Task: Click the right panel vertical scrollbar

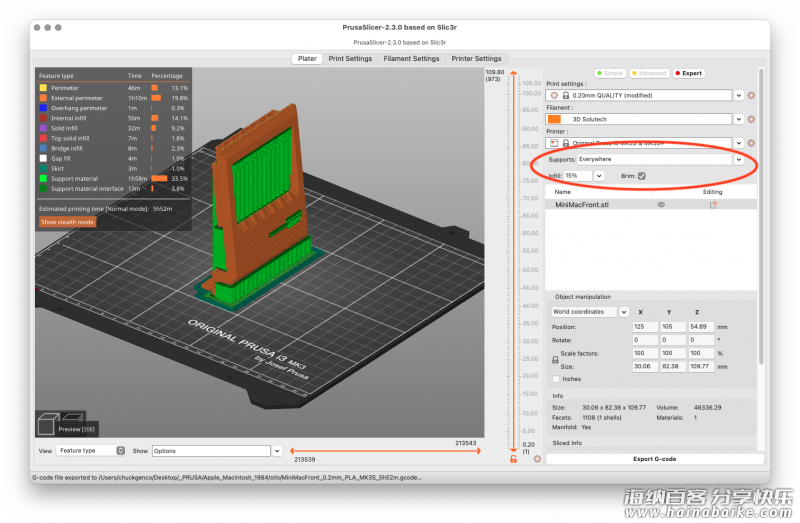Action: click(x=761, y=217)
